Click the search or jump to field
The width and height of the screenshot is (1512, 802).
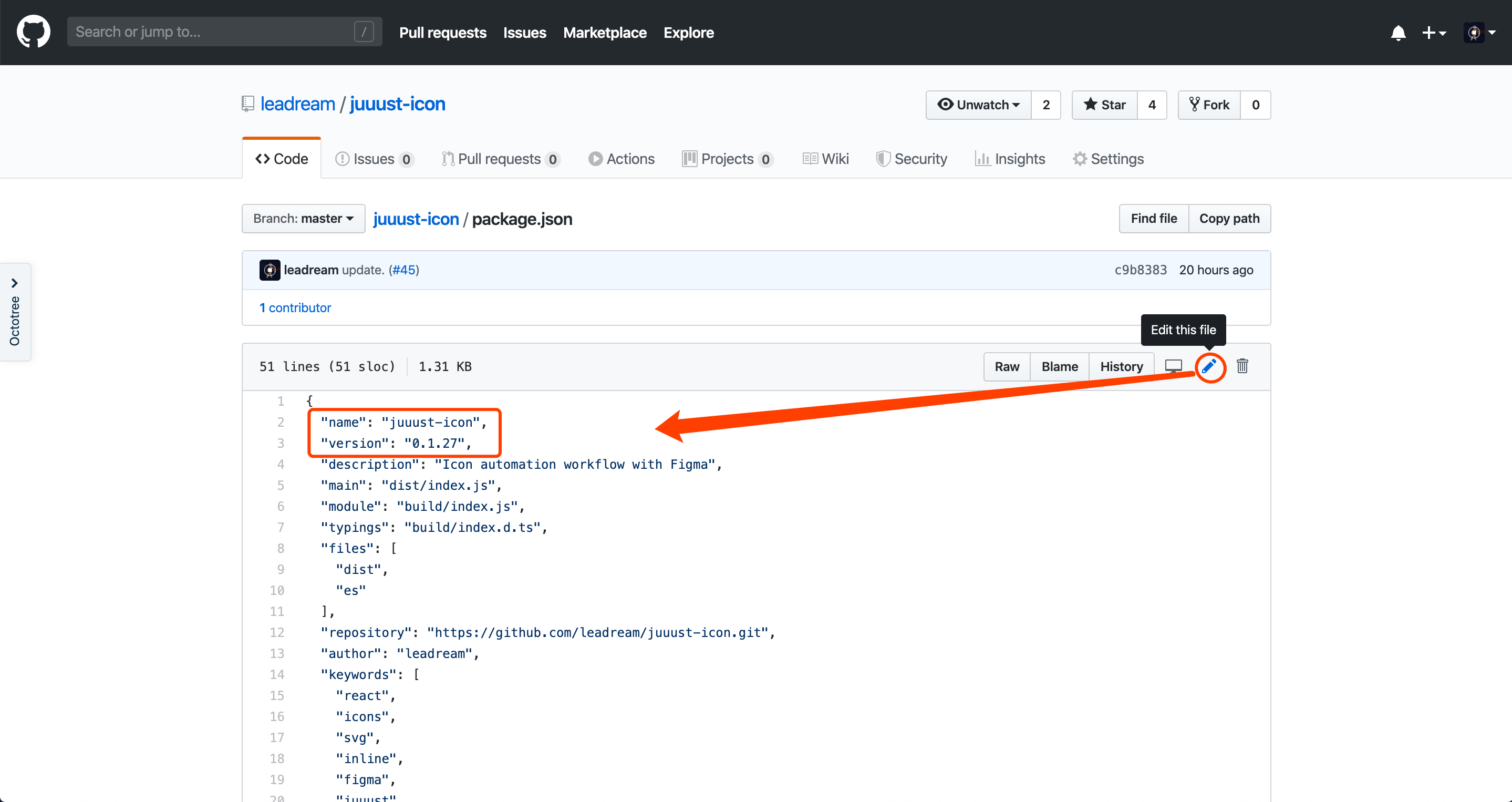(x=211, y=32)
